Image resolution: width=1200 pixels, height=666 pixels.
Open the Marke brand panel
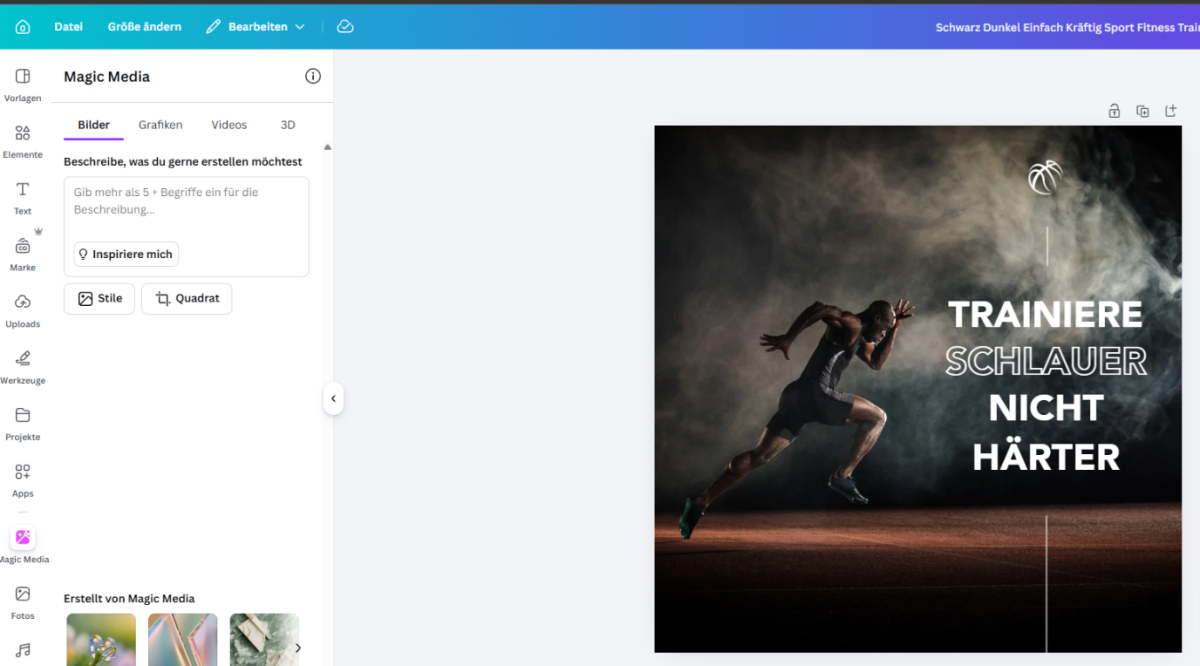tap(23, 254)
